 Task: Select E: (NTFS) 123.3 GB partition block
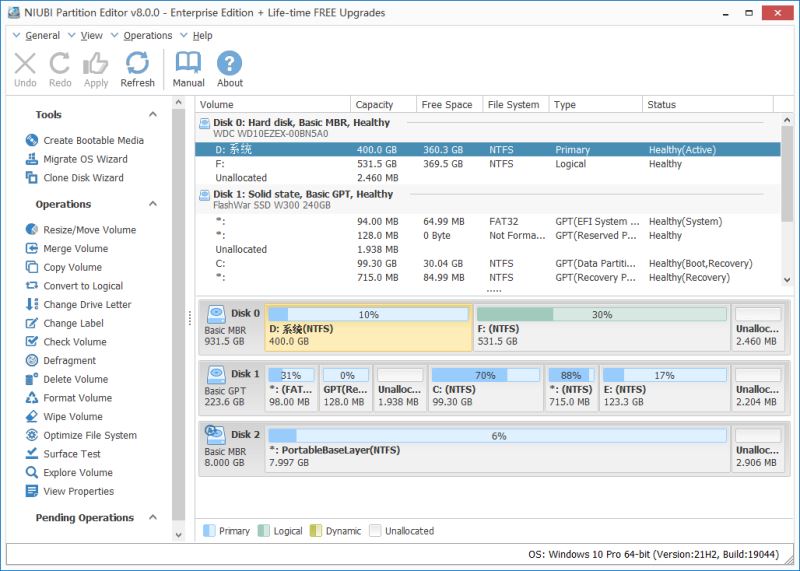[665, 388]
